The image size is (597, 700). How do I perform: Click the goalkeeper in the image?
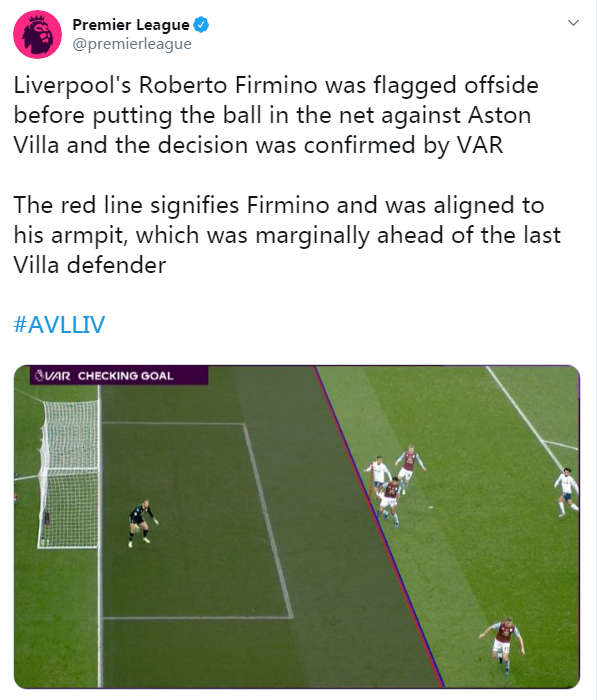[142, 523]
